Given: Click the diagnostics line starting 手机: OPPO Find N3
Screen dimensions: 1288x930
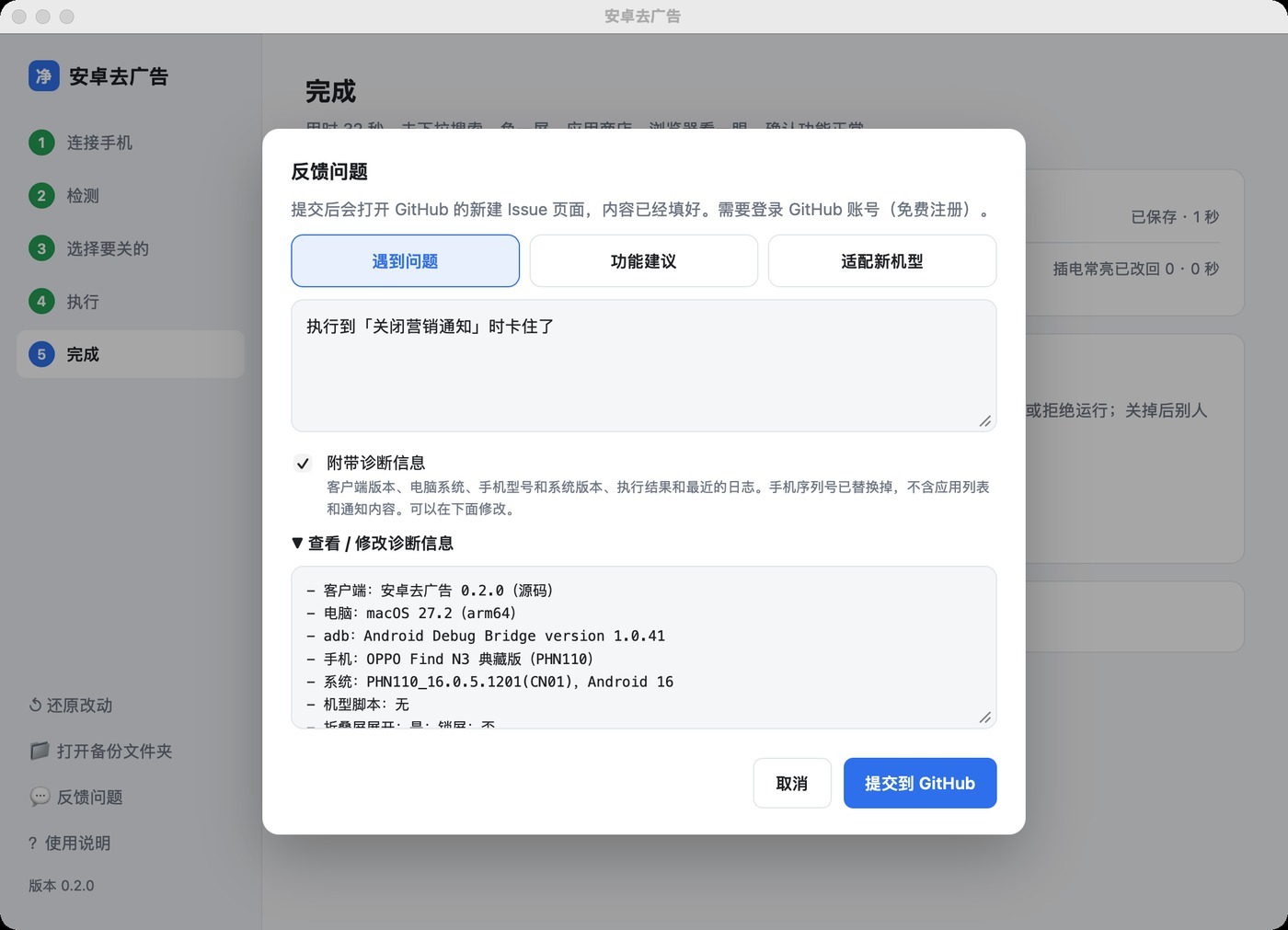Looking at the screenshot, I should (x=450, y=659).
